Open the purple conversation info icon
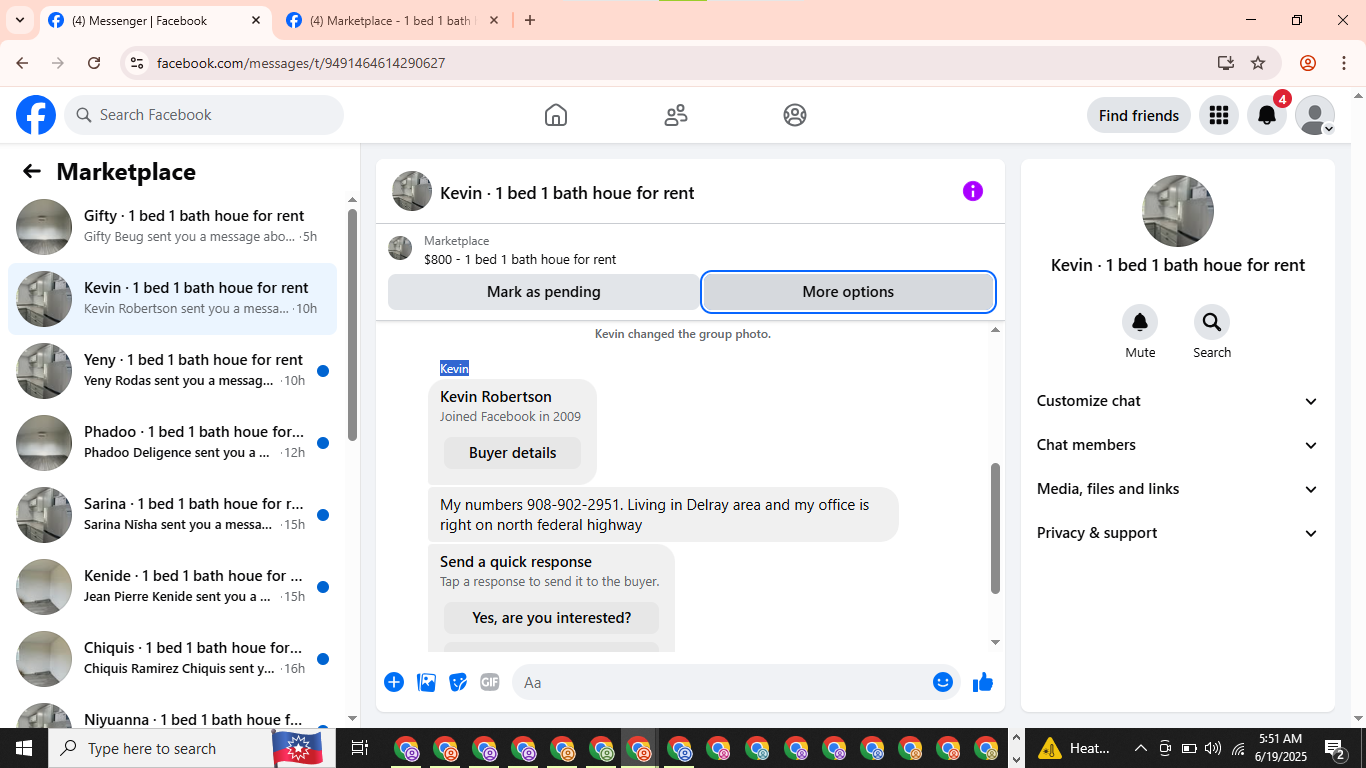The image size is (1366, 768). coord(973,191)
